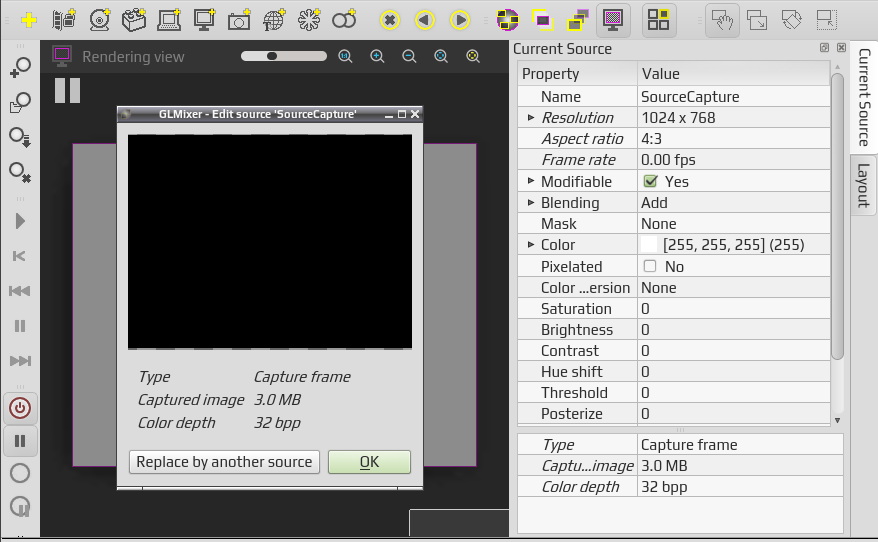Click zoom reset 1:1 magnifier icon
This screenshot has height=542, width=878.
[x=345, y=56]
